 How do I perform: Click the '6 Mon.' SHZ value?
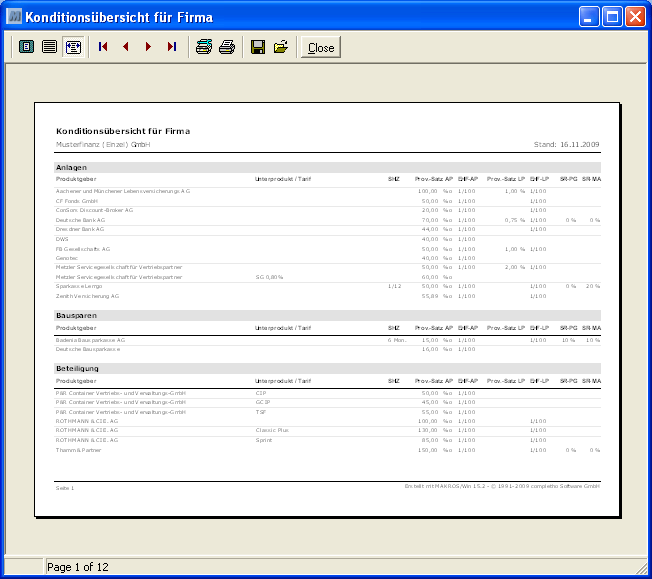click(397, 340)
